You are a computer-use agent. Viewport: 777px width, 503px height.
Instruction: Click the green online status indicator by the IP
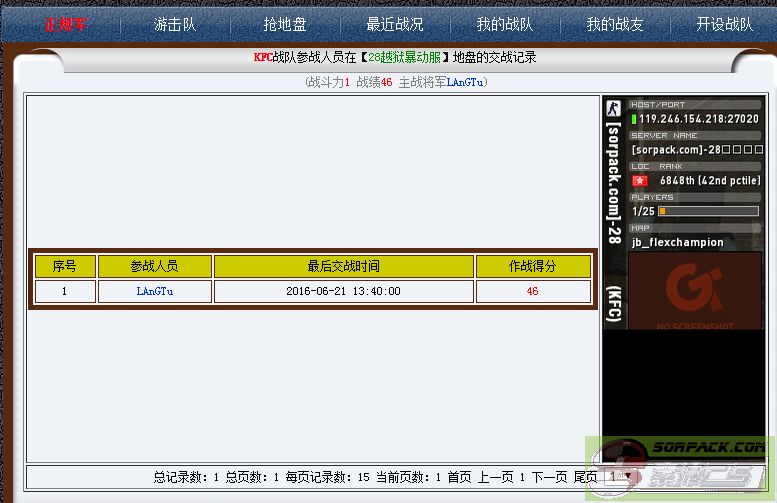pos(634,119)
